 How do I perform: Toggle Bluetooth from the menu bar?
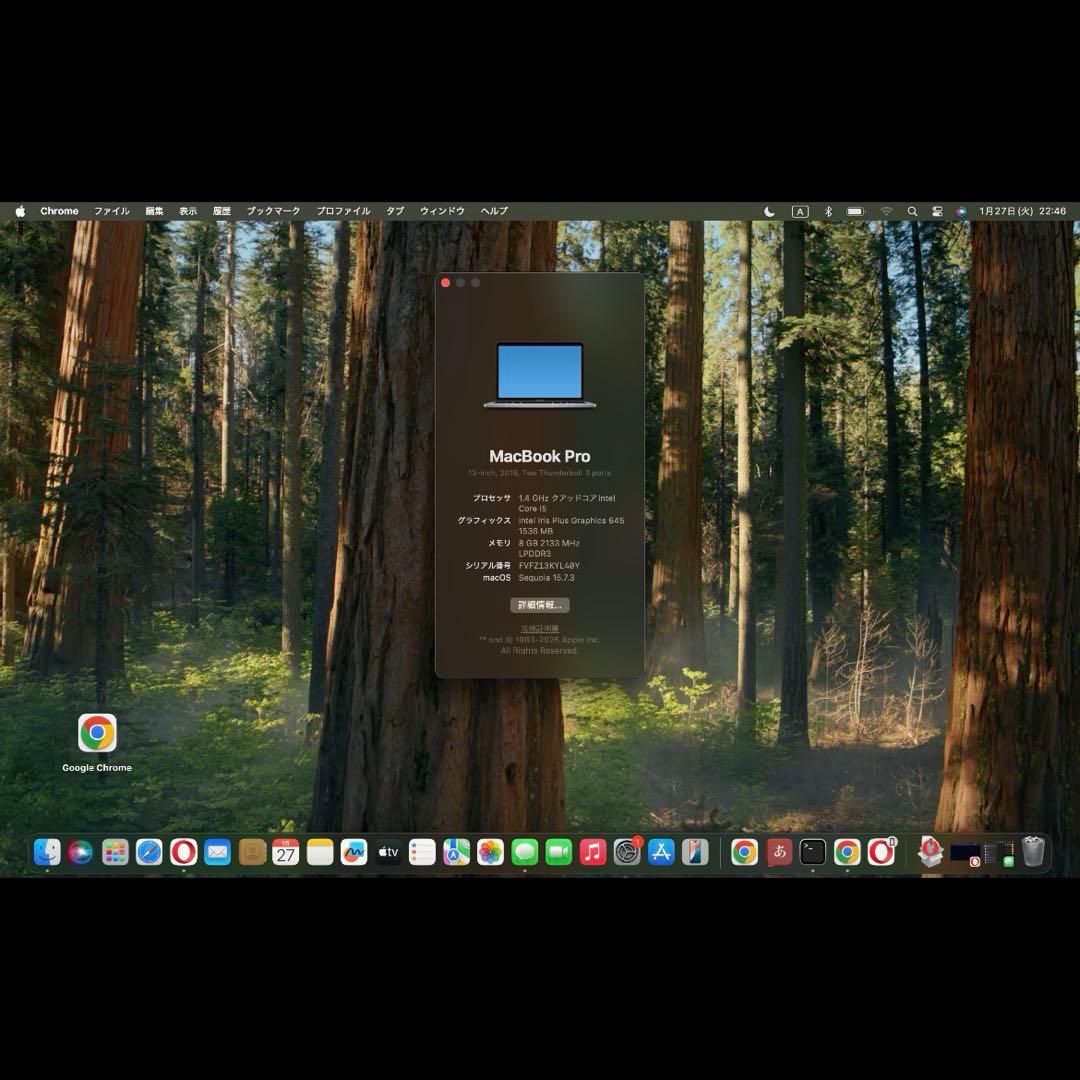click(828, 211)
